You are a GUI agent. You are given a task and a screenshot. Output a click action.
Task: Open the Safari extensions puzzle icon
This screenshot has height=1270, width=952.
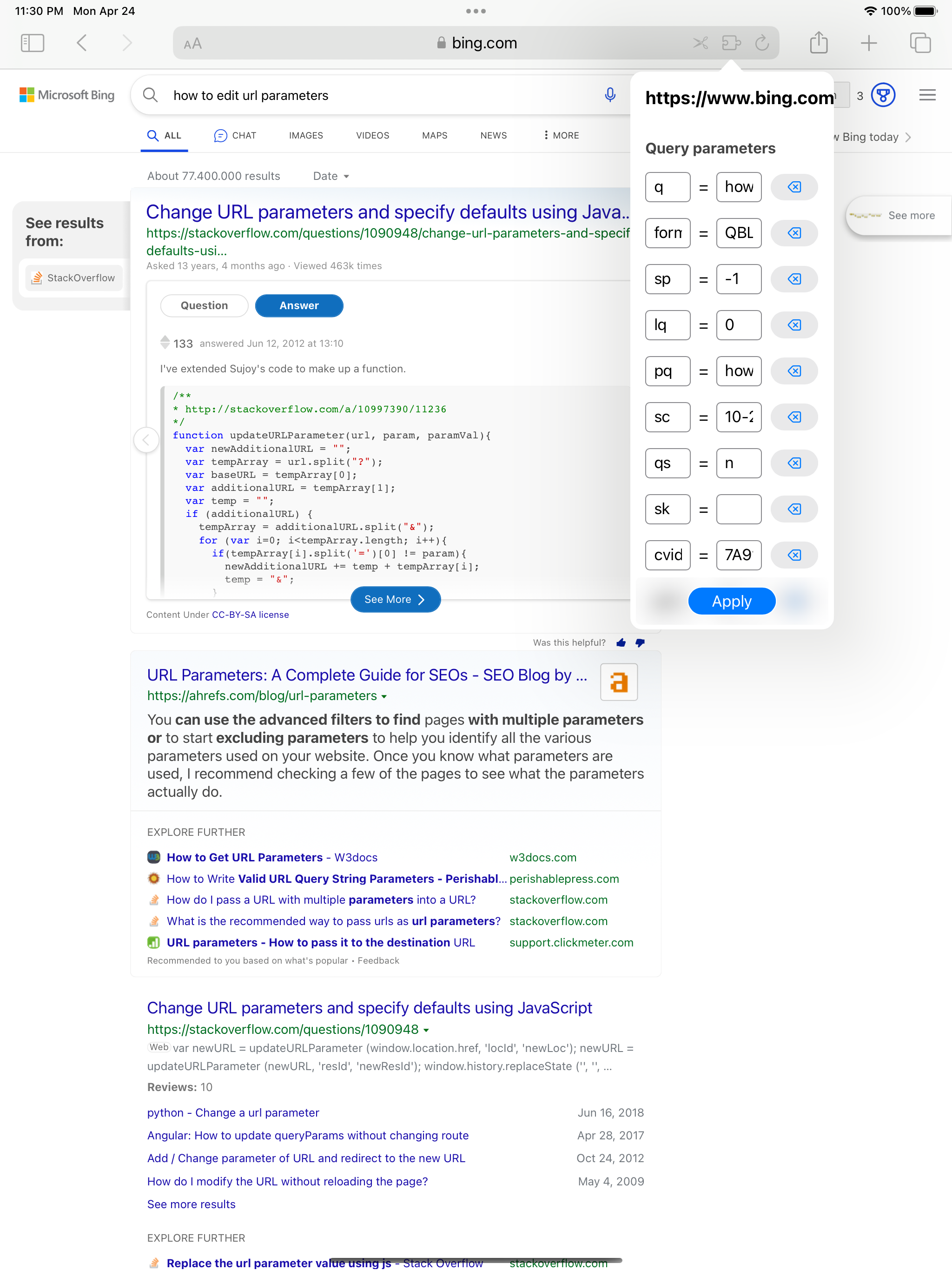731,43
